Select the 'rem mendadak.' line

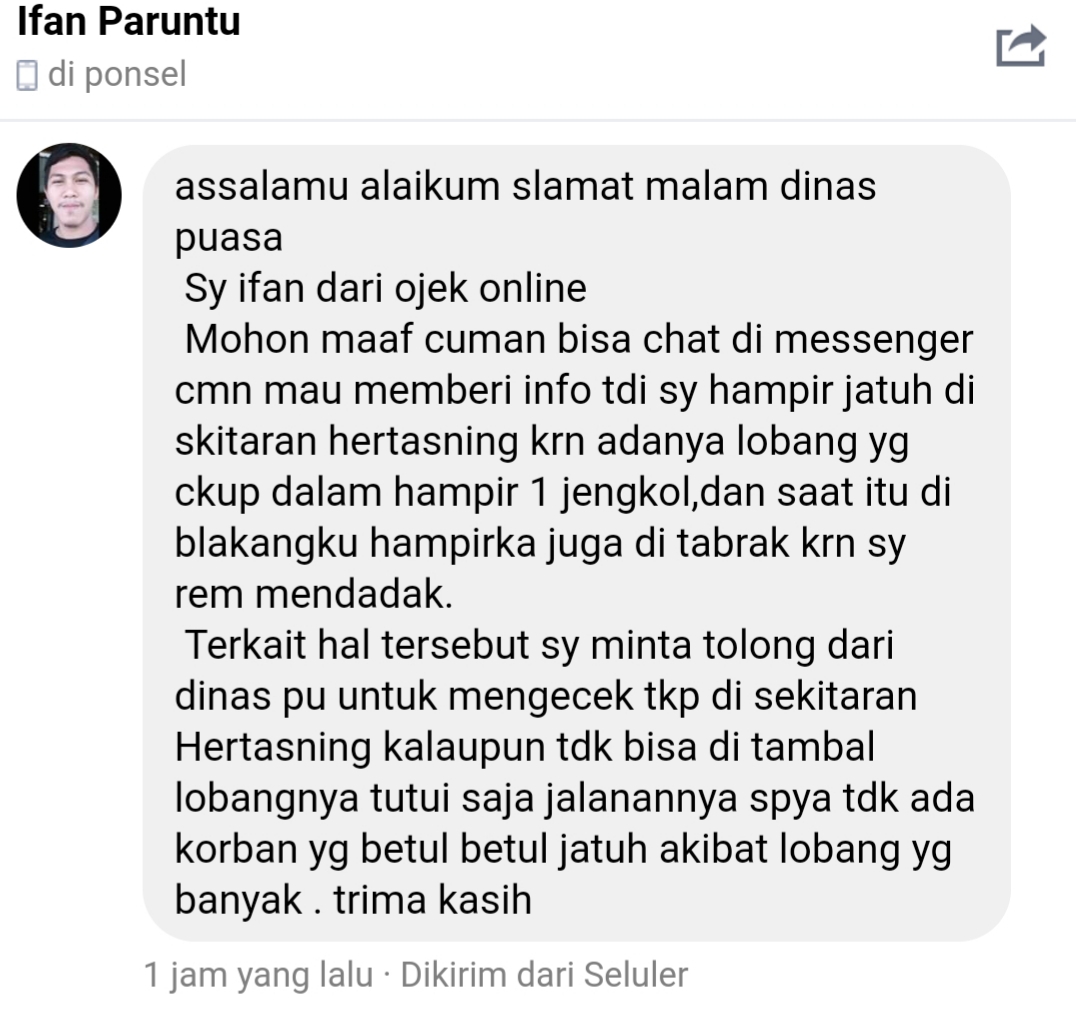tap(314, 594)
